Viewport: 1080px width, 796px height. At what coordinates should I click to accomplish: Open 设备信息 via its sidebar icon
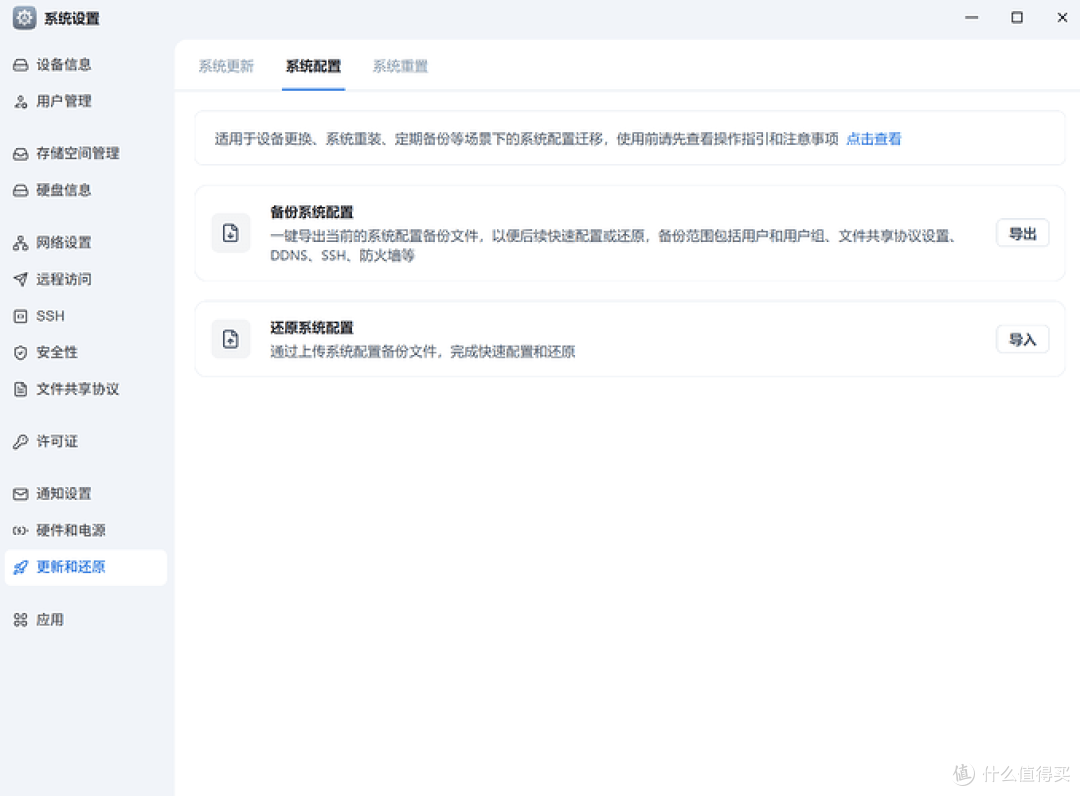(20, 64)
